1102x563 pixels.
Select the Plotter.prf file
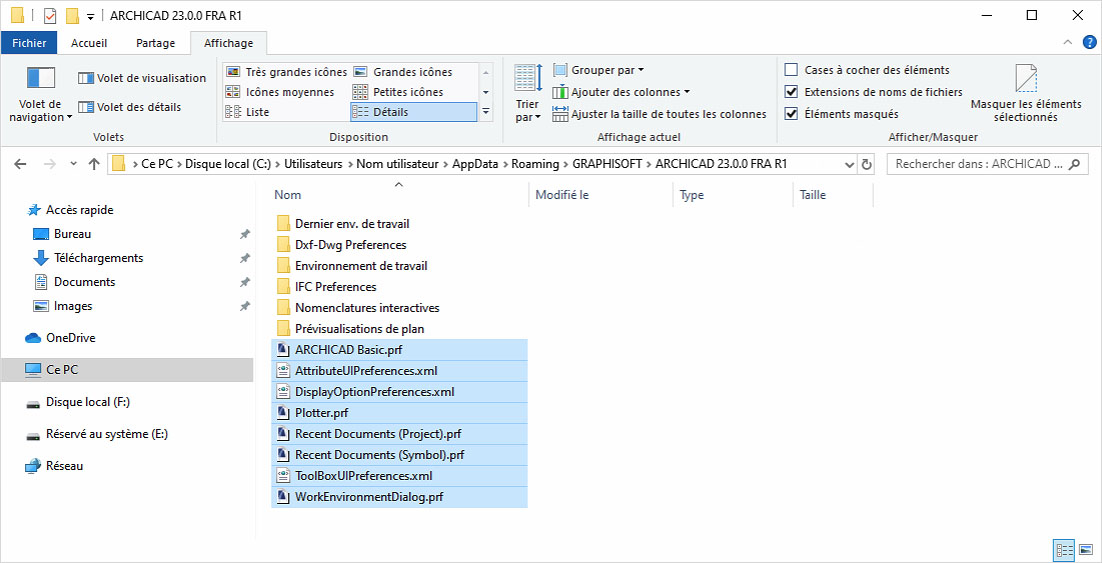[x=399, y=413]
